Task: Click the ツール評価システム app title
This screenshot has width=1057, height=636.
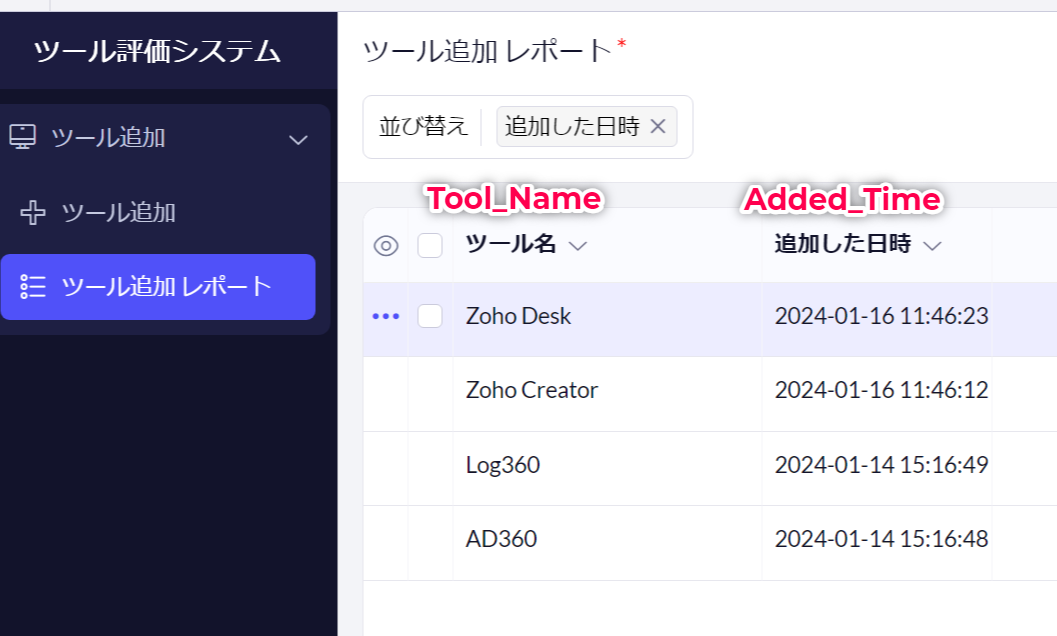Action: [157, 51]
